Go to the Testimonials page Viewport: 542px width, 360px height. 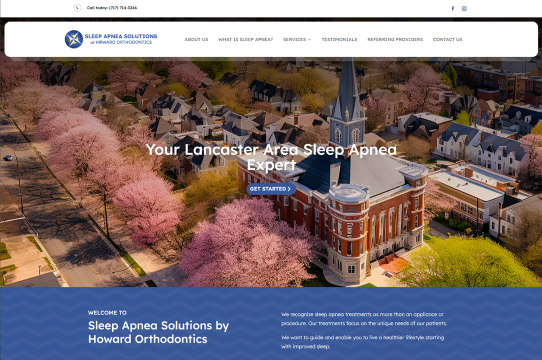point(339,39)
